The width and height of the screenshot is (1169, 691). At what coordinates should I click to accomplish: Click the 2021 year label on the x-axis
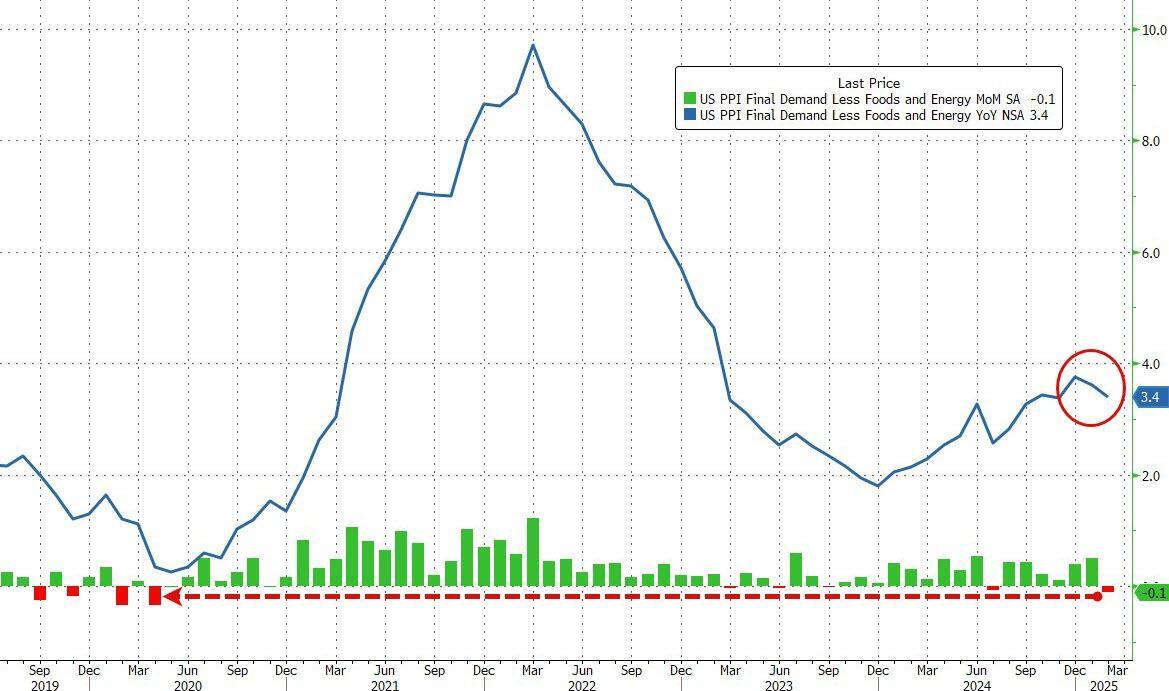tap(385, 685)
